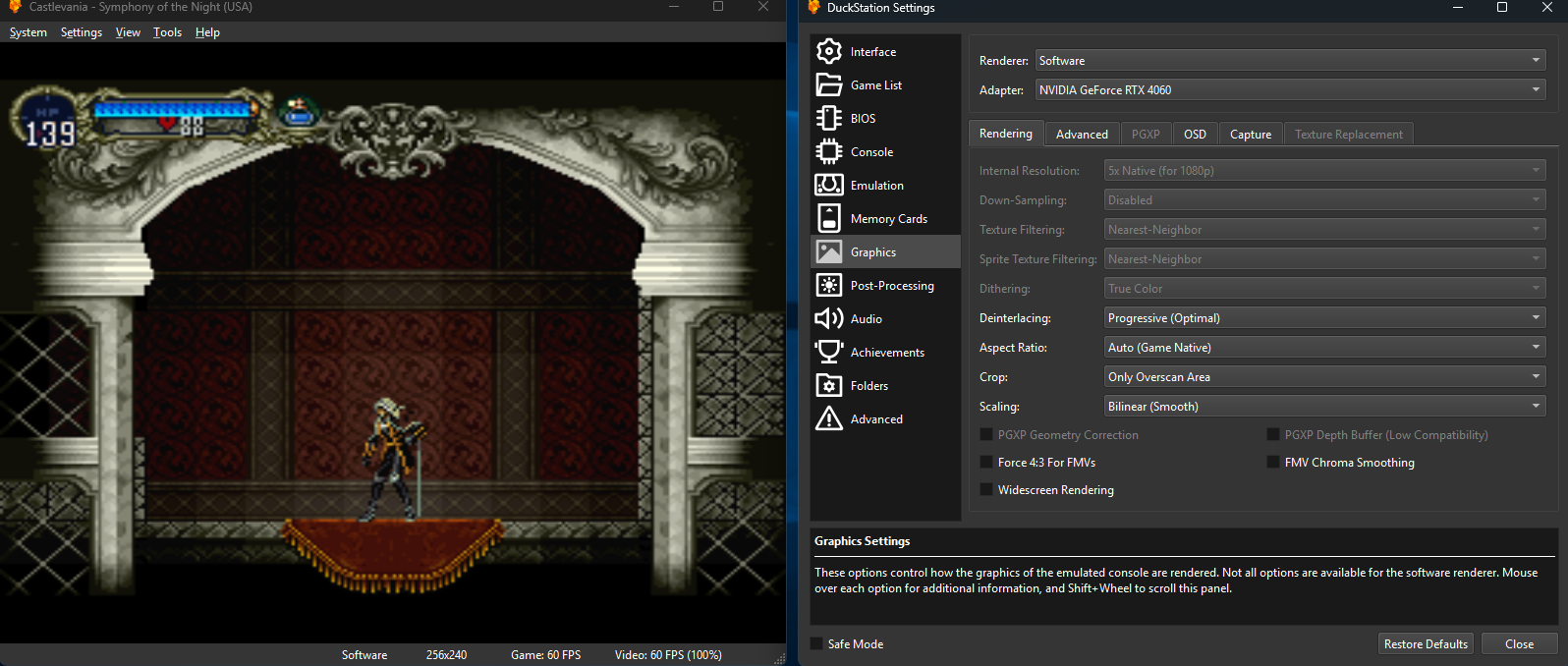Viewport: 1568px width, 666px height.
Task: Open the PGXP tab
Action: click(x=1146, y=135)
